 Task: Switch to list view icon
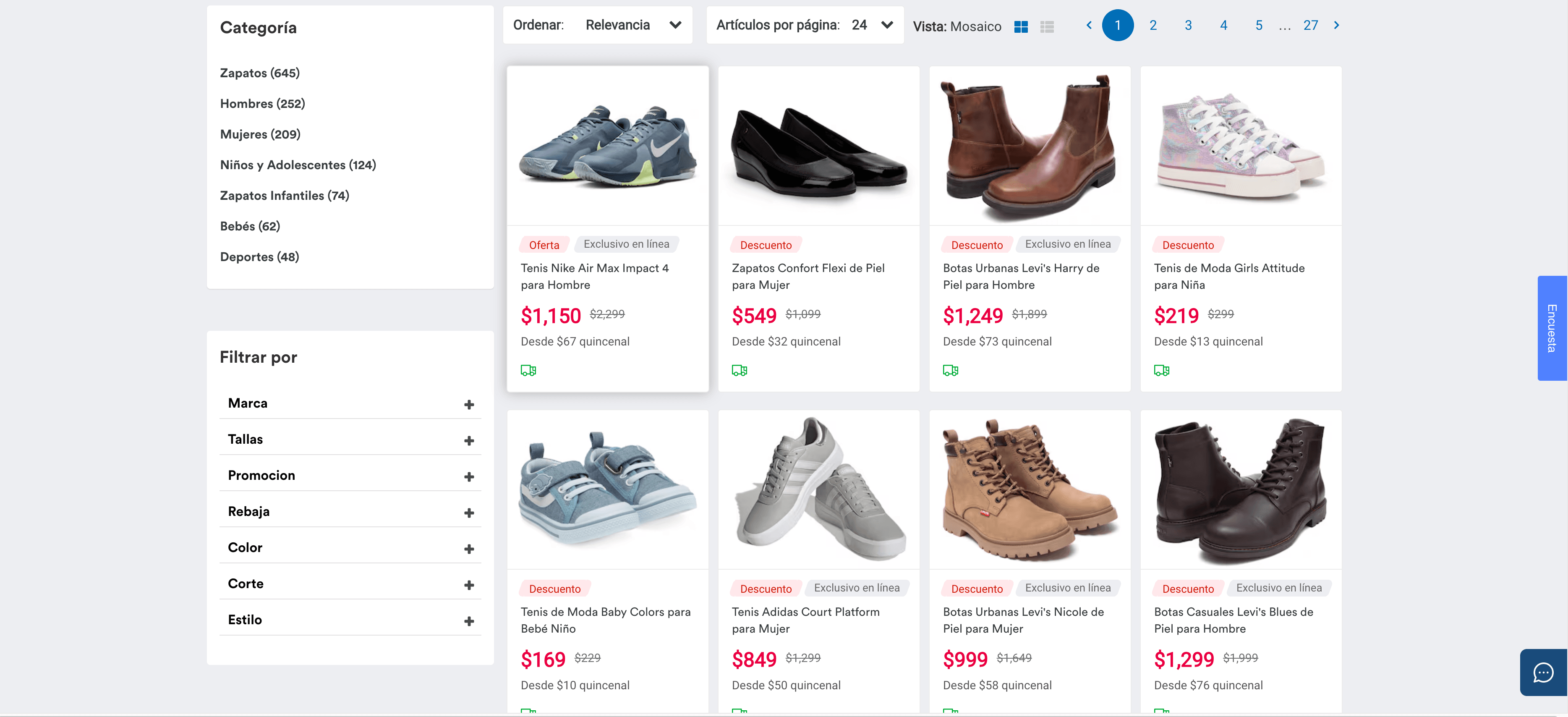pyautogui.click(x=1047, y=27)
